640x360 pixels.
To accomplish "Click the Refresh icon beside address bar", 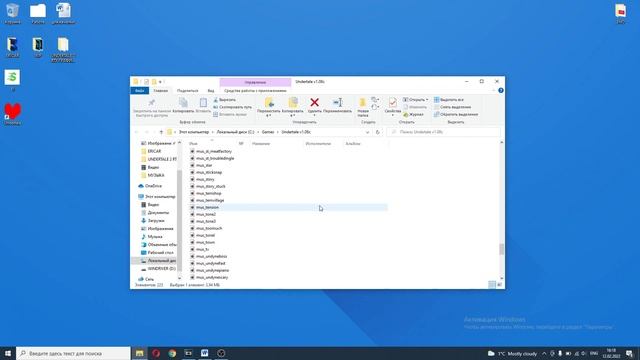I will coord(378,132).
